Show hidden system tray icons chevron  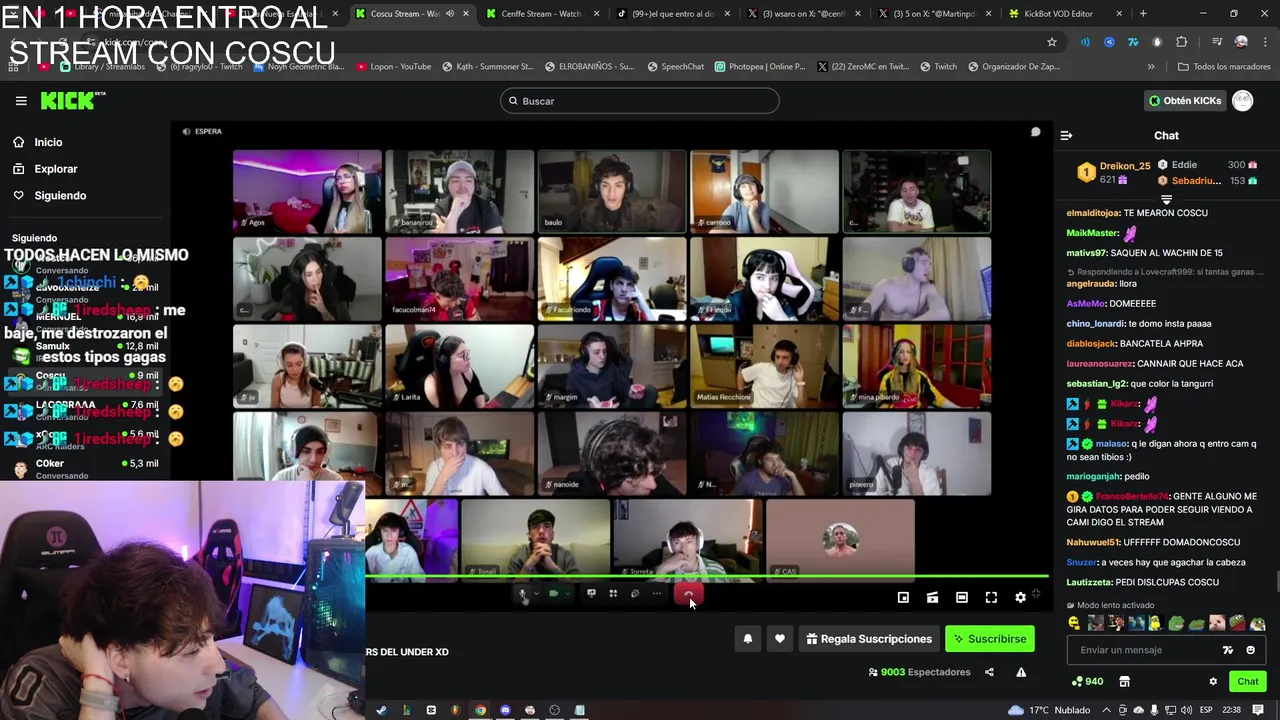(x=1108, y=710)
